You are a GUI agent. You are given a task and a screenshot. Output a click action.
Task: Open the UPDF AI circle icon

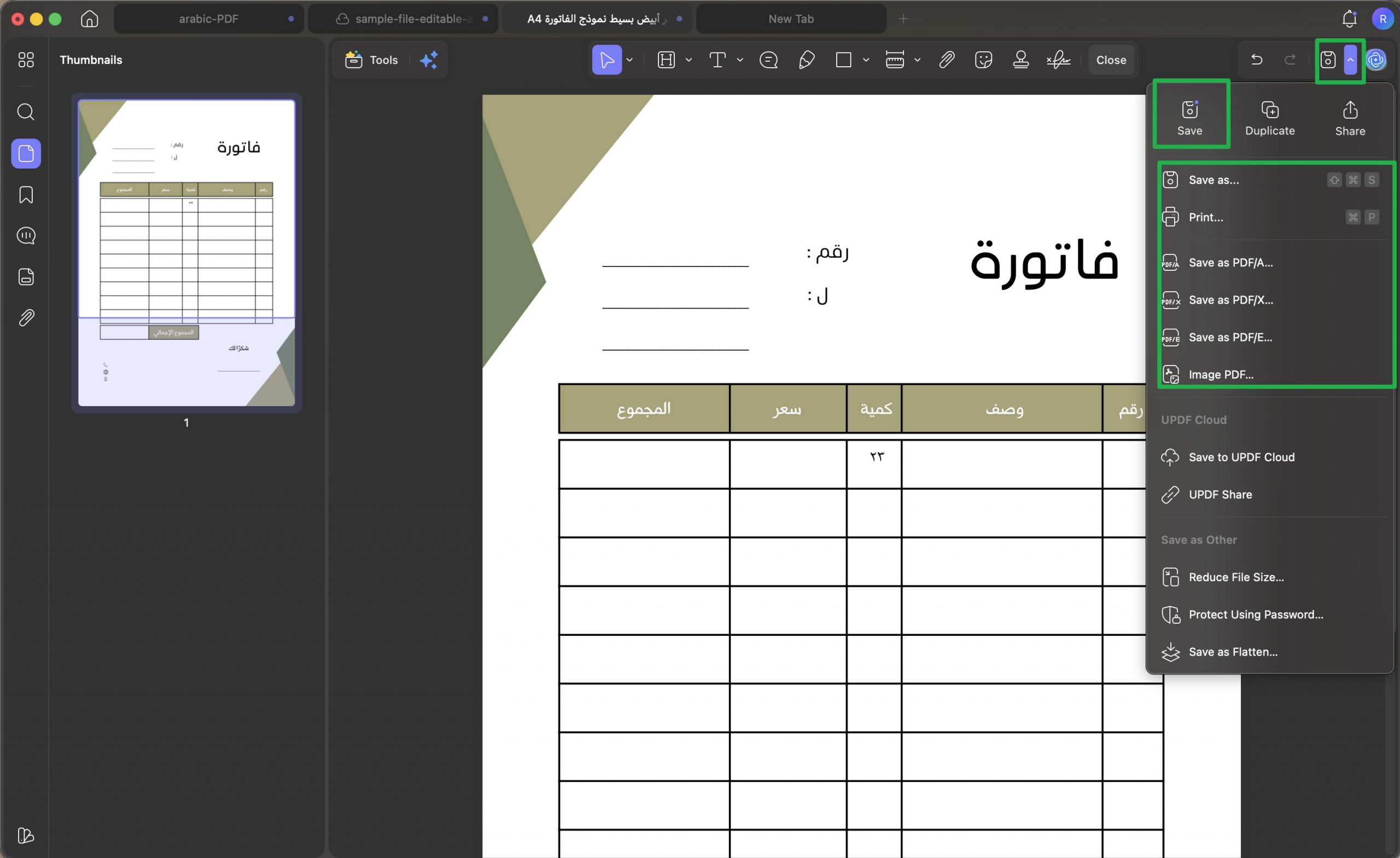[x=1375, y=60]
